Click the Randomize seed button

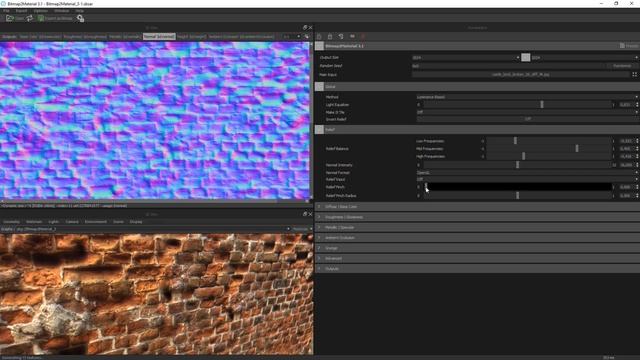(x=622, y=66)
